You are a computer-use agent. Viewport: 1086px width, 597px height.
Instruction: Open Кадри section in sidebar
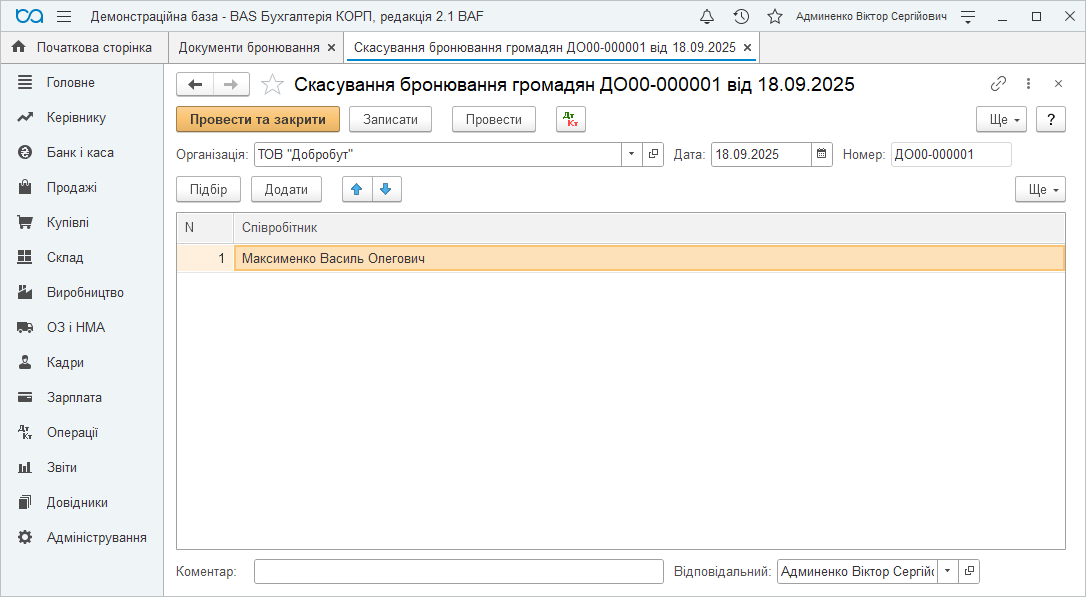click(x=65, y=362)
